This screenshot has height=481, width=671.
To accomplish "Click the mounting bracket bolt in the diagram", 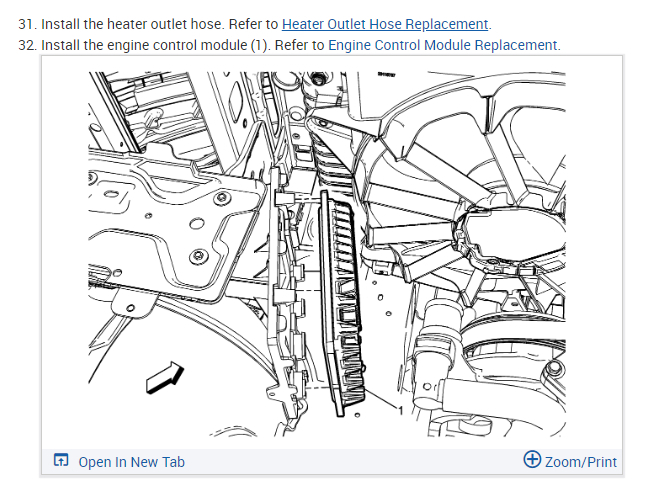I will pyautogui.click(x=199, y=255).
